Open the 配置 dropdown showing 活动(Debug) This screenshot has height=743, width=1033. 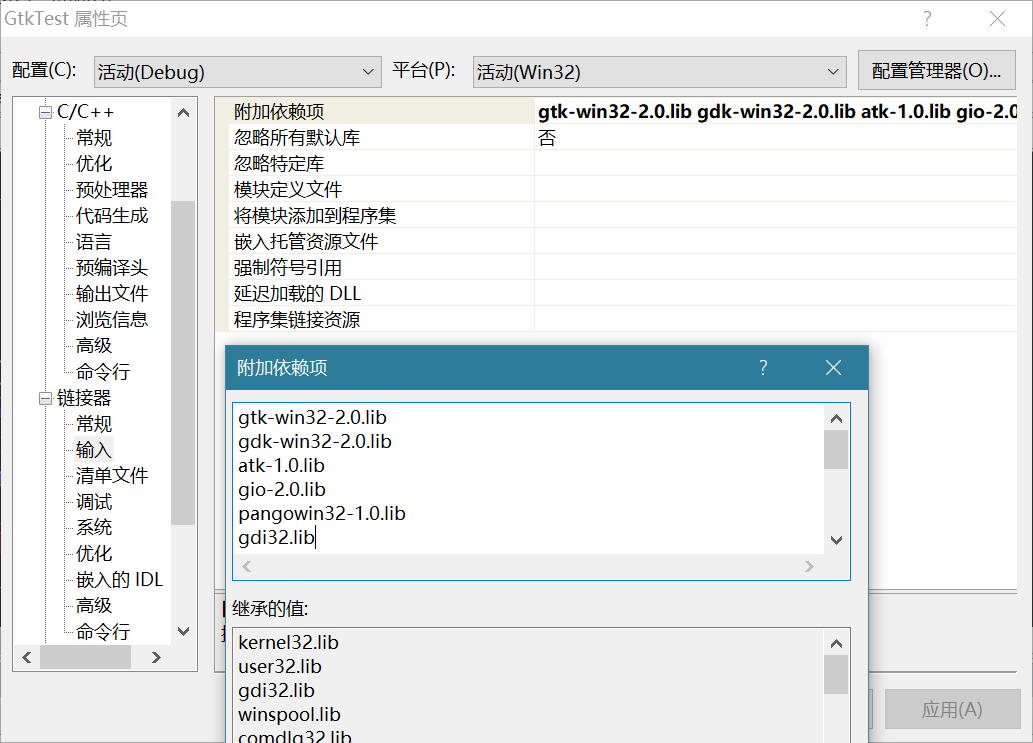tap(237, 72)
